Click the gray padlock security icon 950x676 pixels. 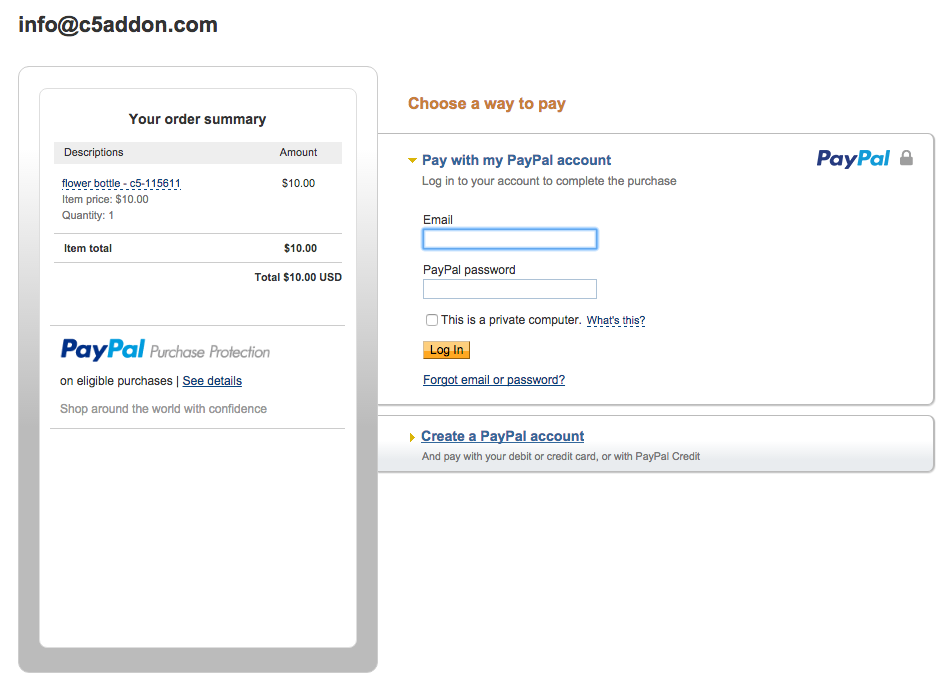click(906, 158)
